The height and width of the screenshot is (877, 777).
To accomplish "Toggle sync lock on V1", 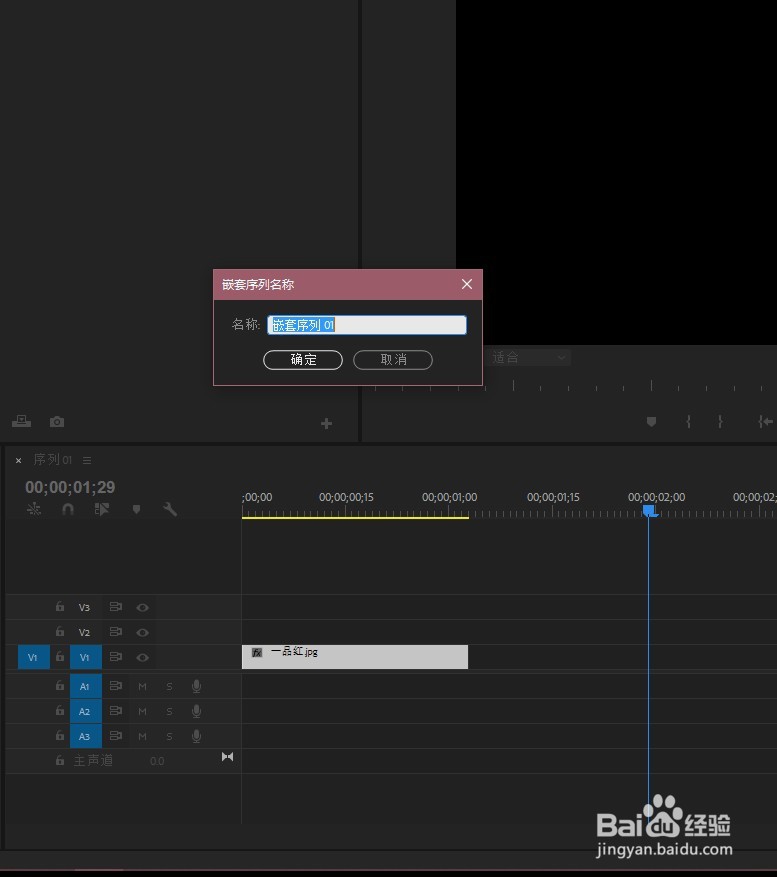I will (x=116, y=657).
